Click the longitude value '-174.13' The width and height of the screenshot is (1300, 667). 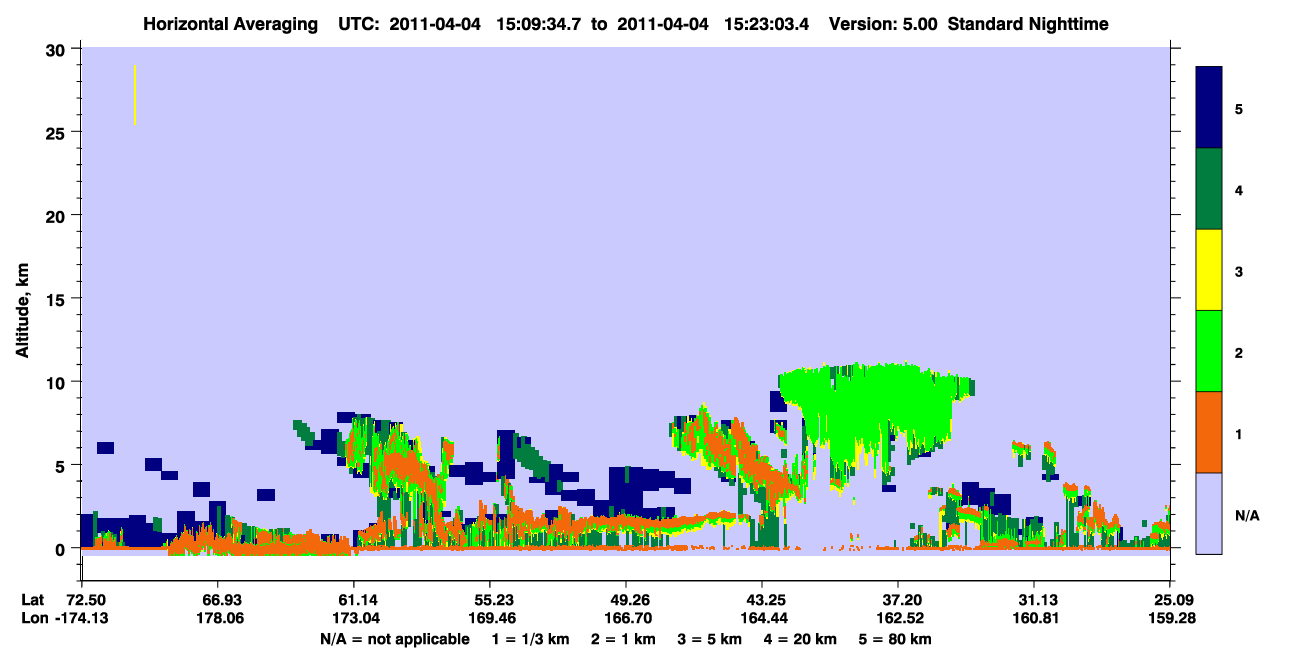pos(81,619)
